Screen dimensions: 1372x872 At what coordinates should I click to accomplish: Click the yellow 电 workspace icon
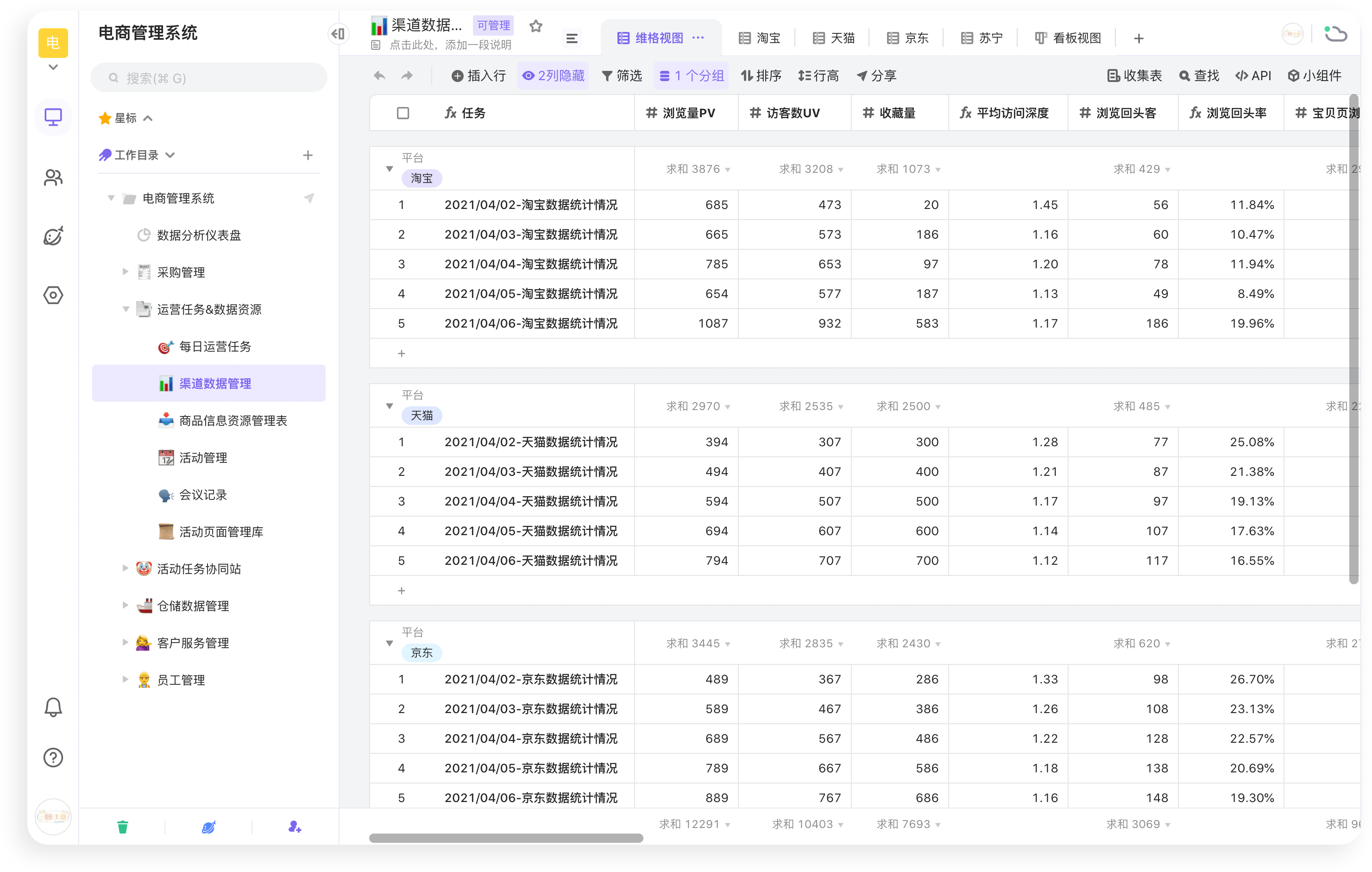53,43
